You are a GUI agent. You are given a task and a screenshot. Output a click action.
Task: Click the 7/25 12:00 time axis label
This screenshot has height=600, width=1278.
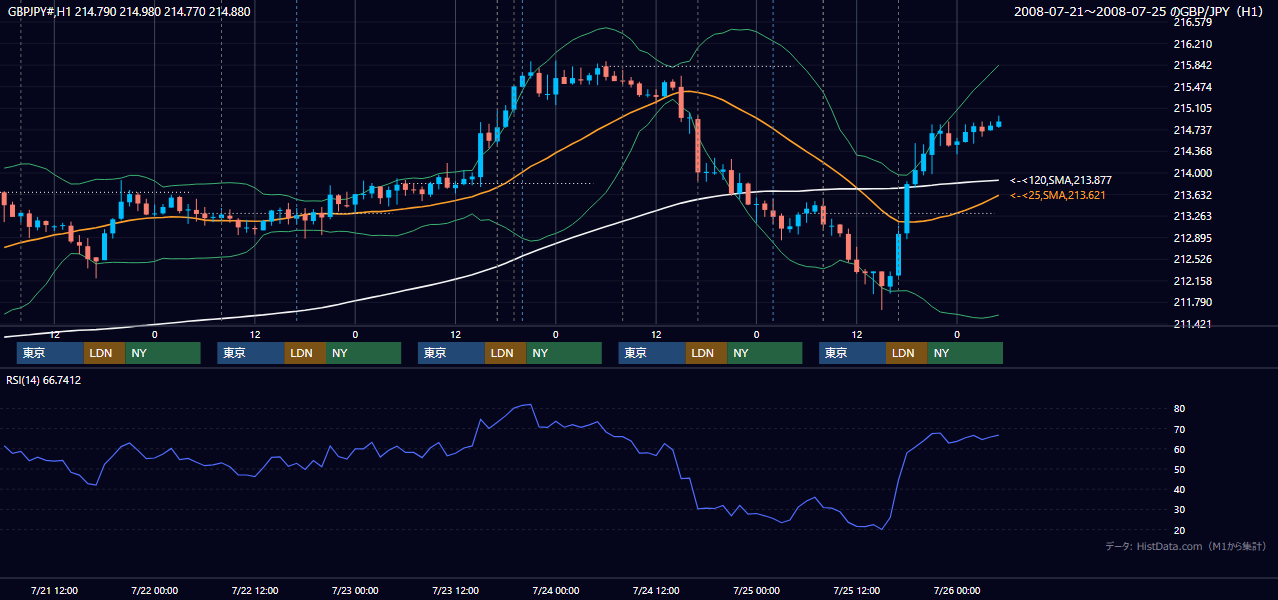(857, 590)
